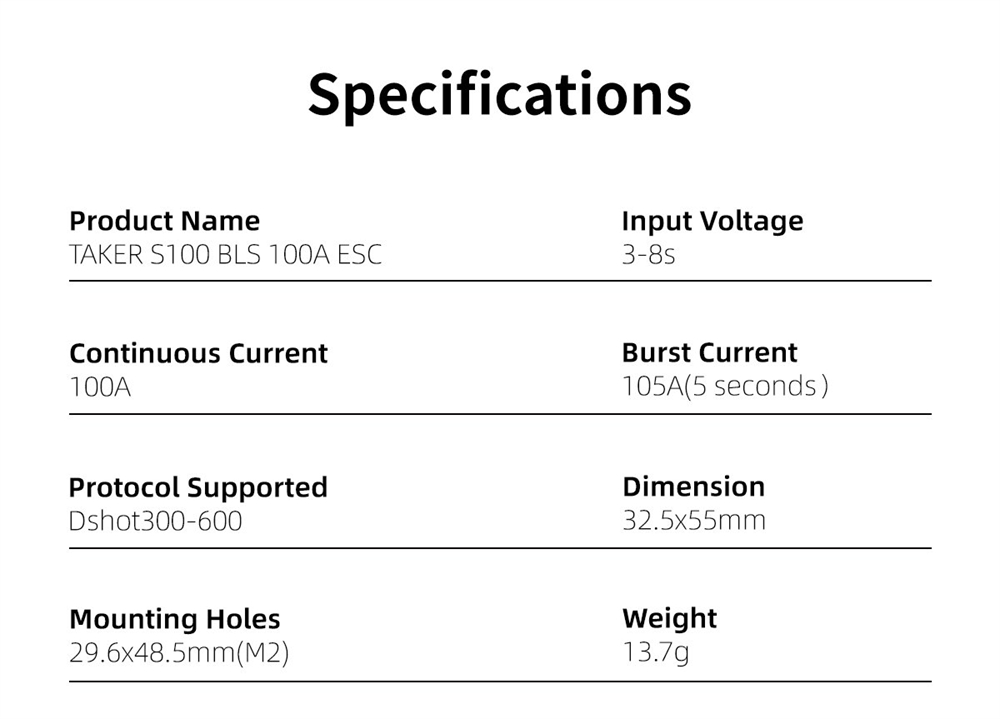
Task: Click the Protocol Supported label
Action: pos(198,487)
